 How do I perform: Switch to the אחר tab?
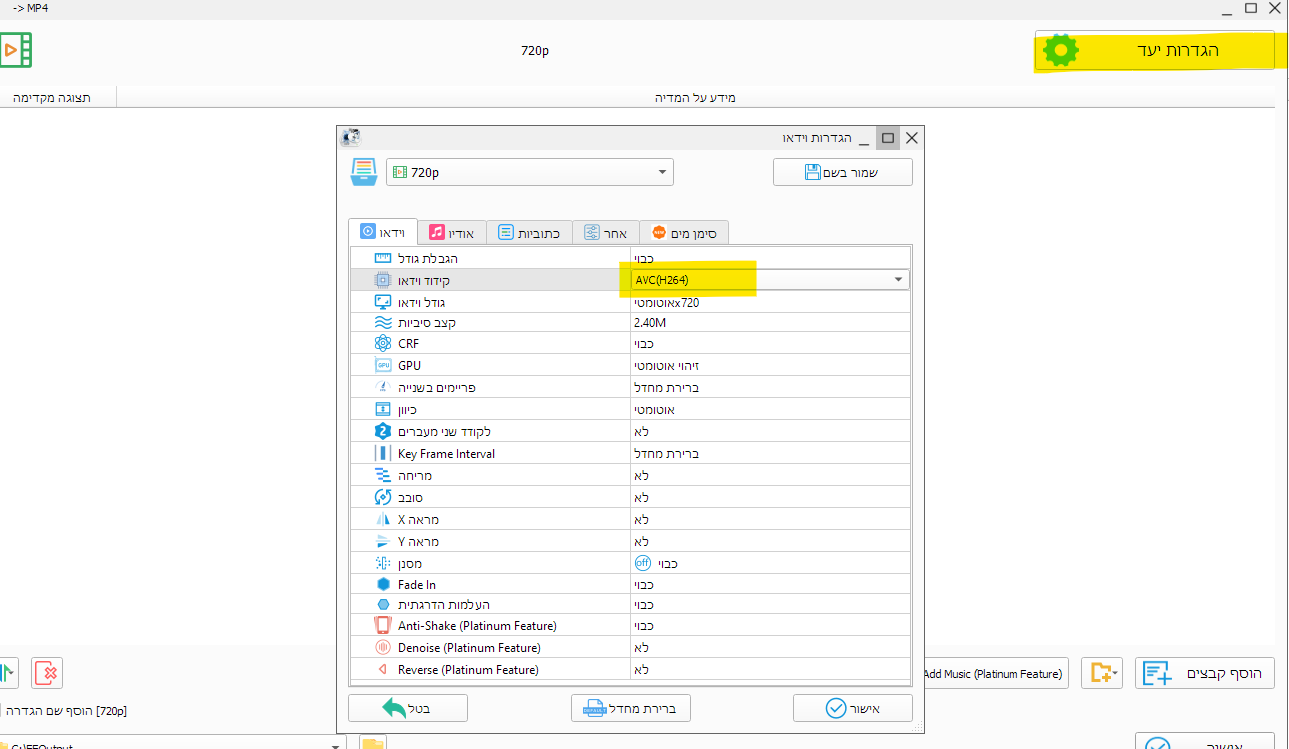606,233
